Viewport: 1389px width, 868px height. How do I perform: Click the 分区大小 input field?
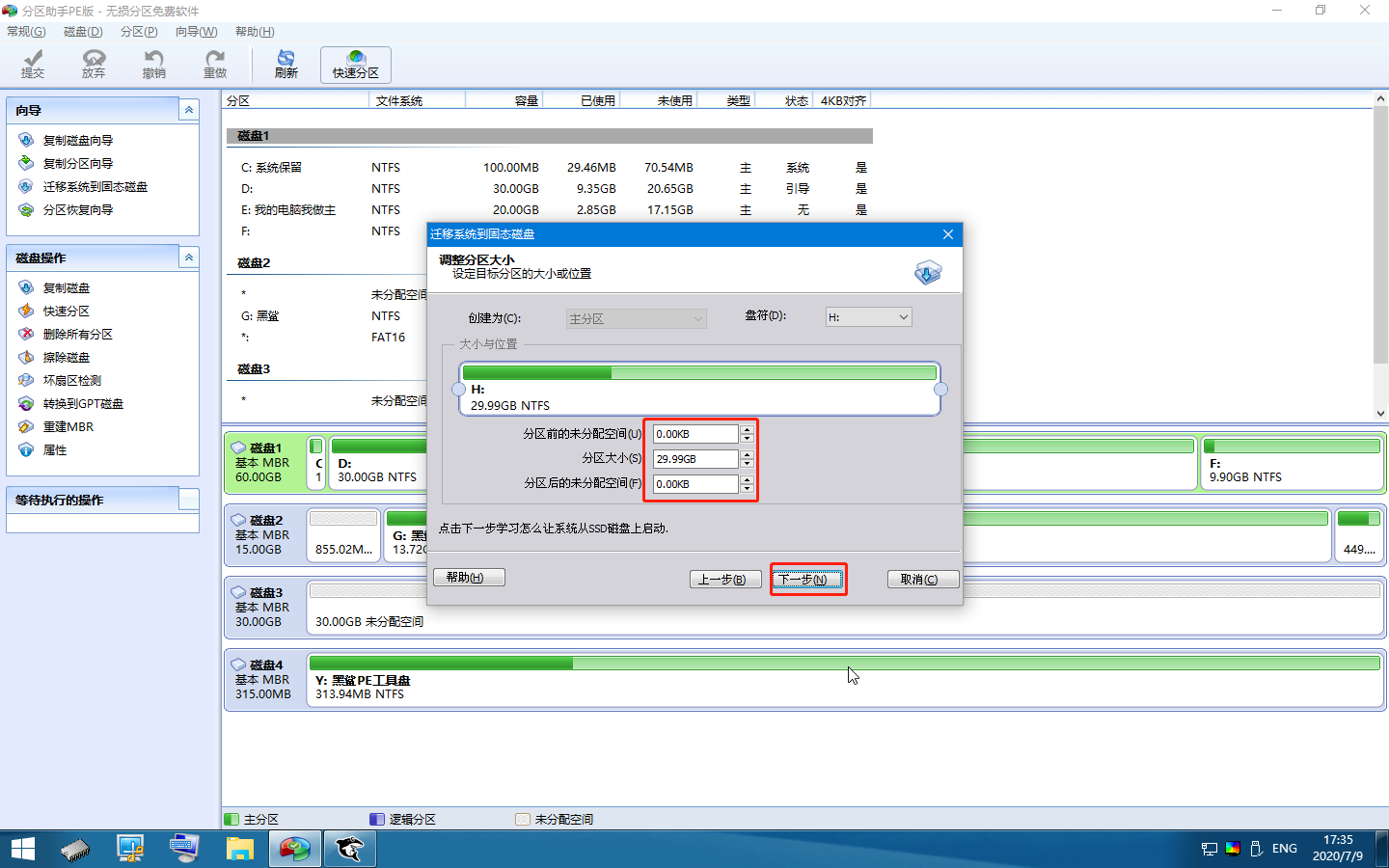pos(695,459)
